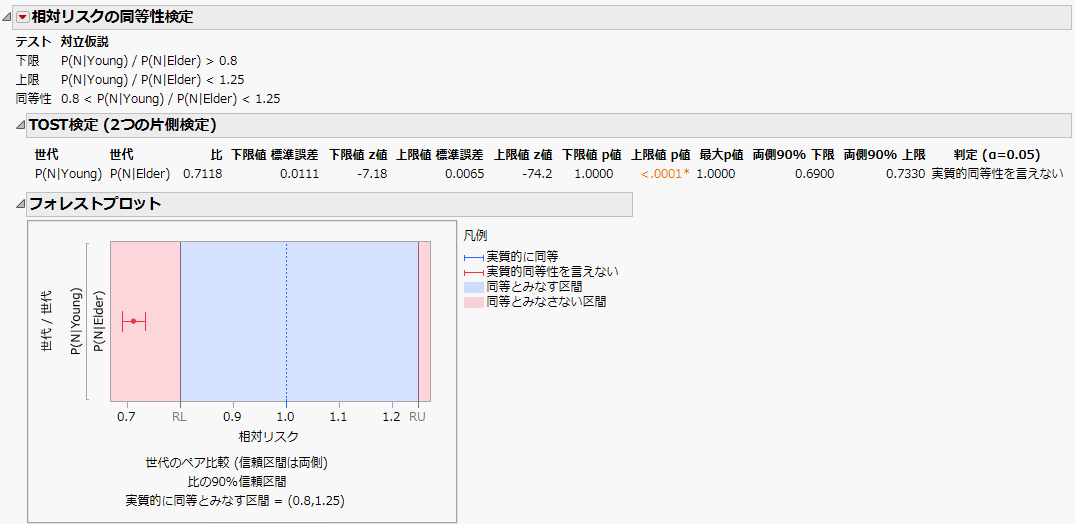Click the dashed reference line at 1.0
Screen dimensions: 1075x524
287,321
